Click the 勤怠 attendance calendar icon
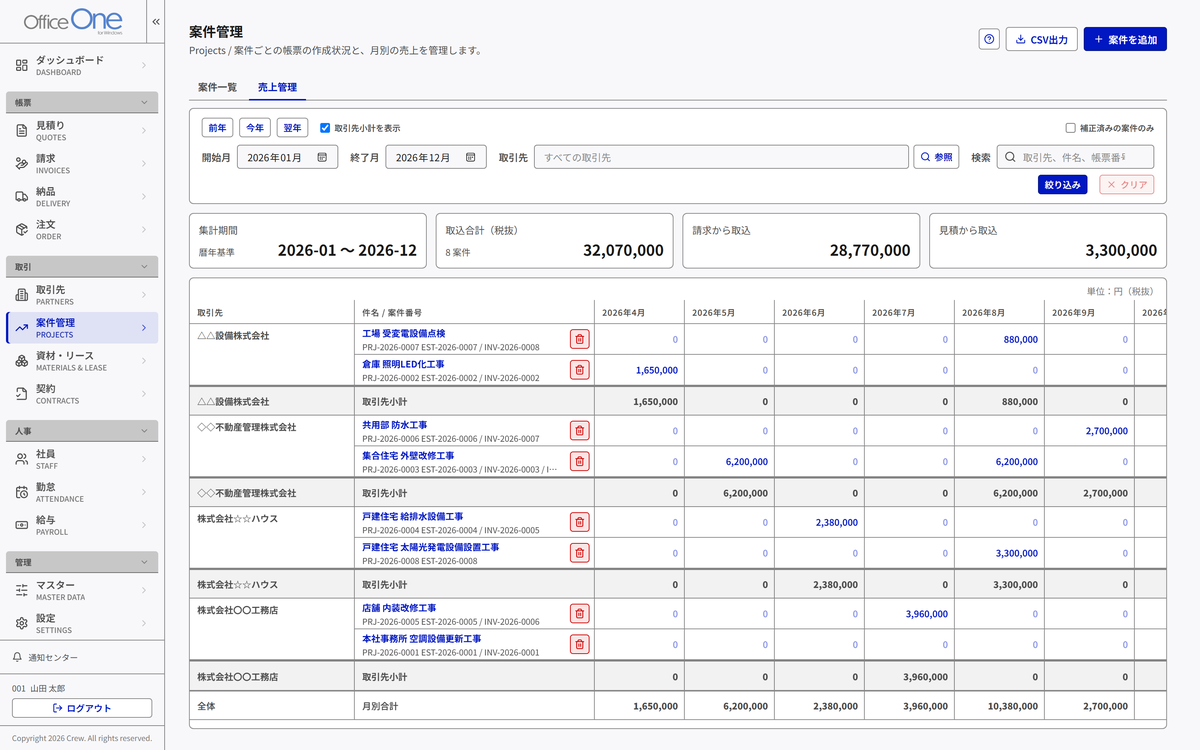 tap(22, 491)
